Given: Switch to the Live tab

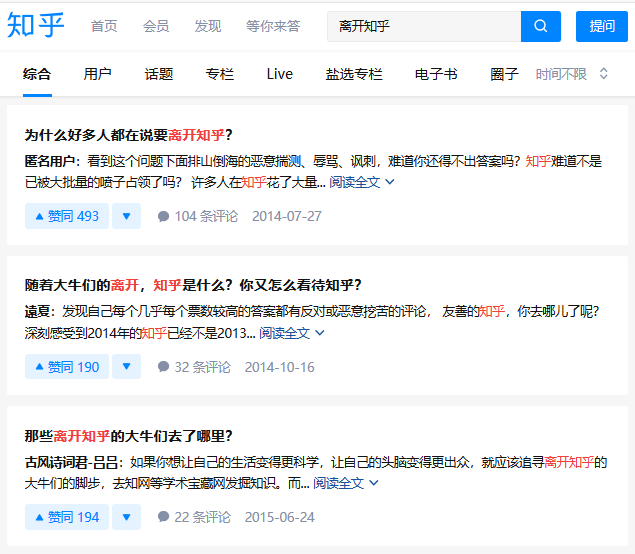Looking at the screenshot, I should [280, 74].
